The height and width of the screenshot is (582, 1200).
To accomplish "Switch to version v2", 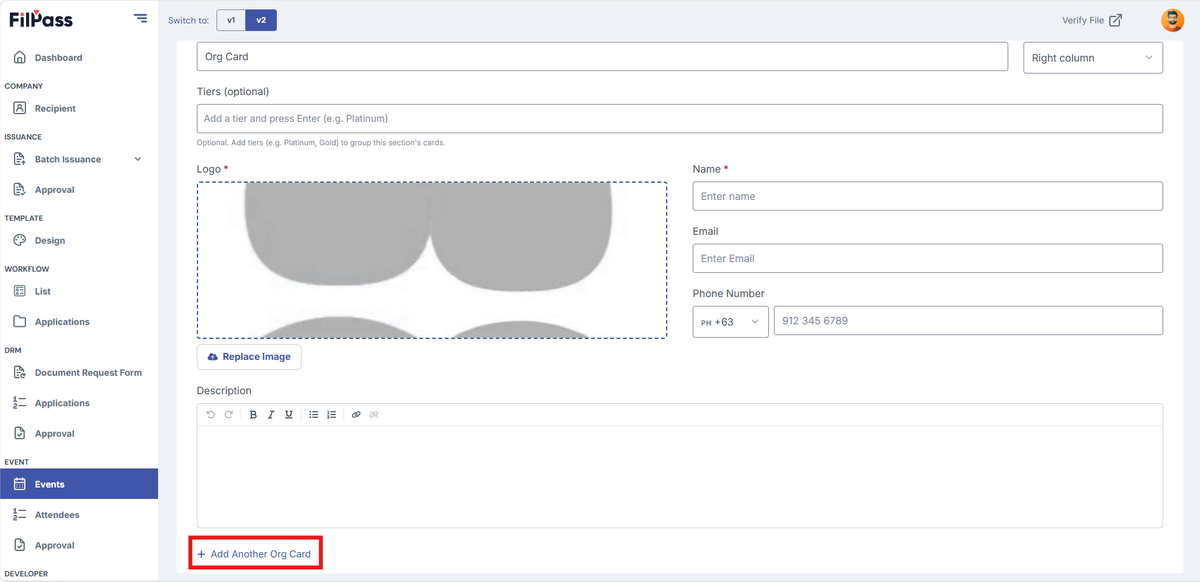I will click(x=261, y=20).
